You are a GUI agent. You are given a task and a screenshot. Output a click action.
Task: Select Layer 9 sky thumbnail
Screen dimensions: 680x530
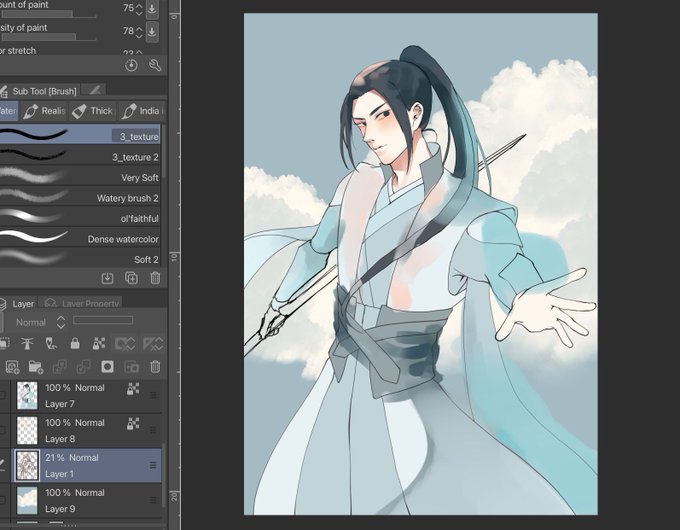click(x=27, y=500)
